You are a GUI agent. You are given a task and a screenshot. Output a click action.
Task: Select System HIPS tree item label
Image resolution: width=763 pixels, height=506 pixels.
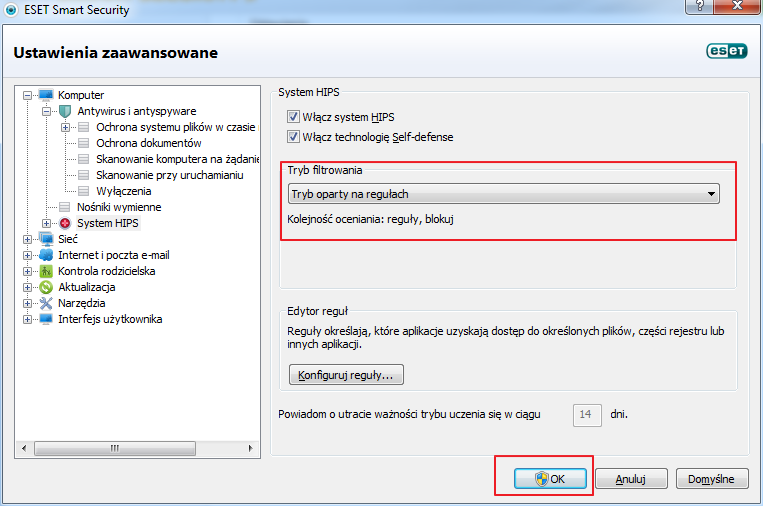tap(108, 223)
